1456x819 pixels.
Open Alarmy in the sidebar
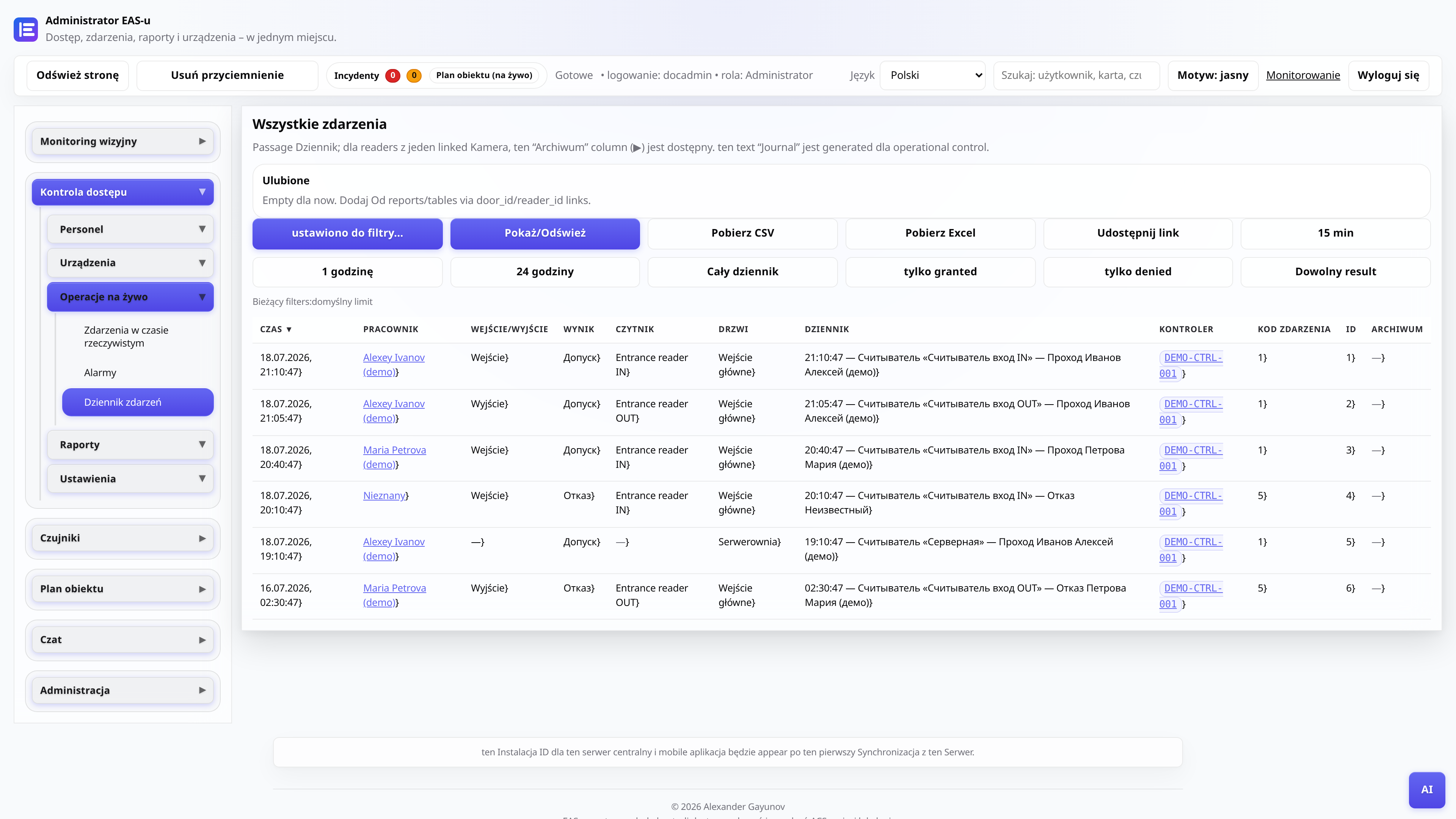100,372
